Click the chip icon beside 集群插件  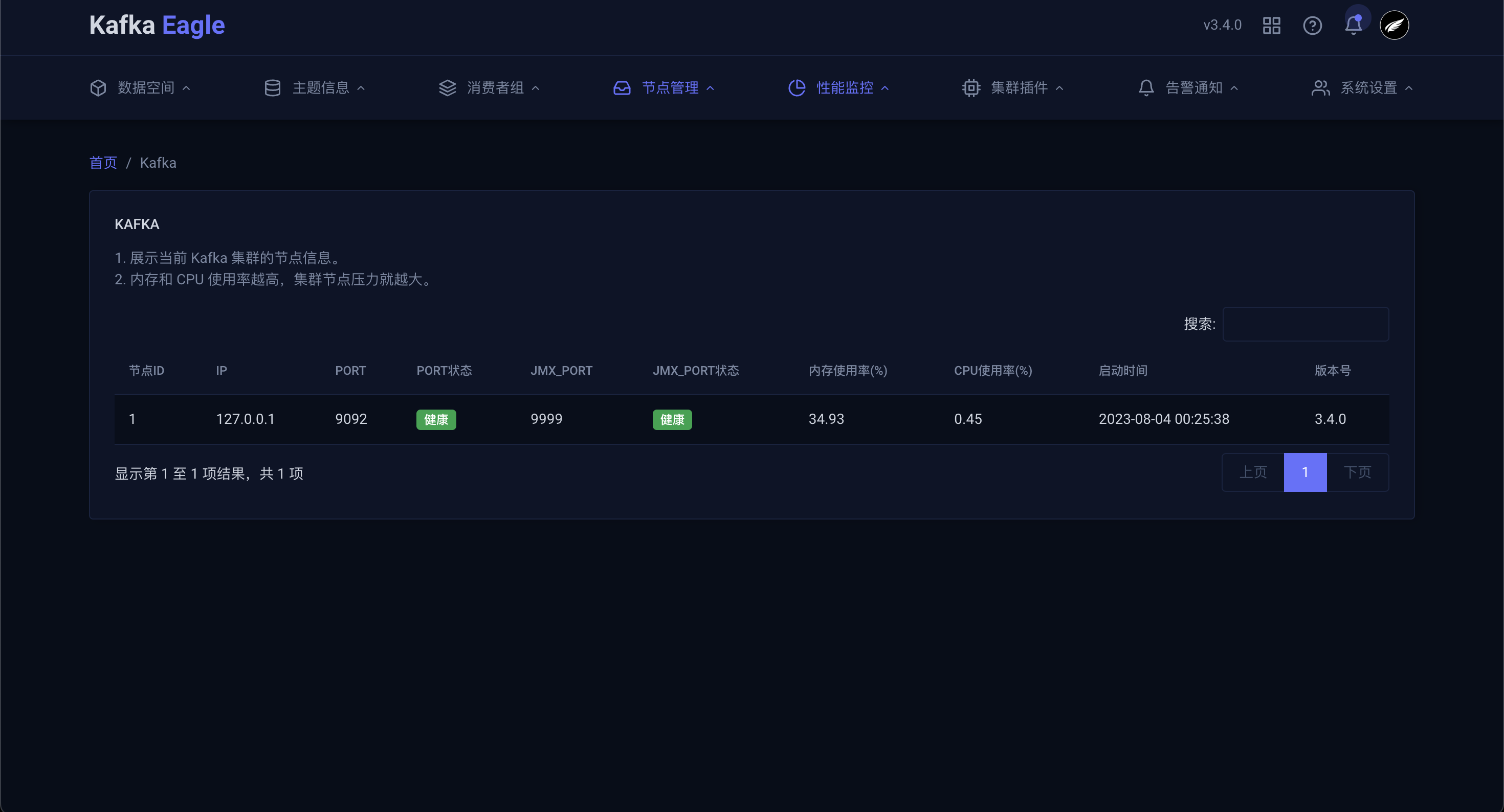pyautogui.click(x=971, y=88)
